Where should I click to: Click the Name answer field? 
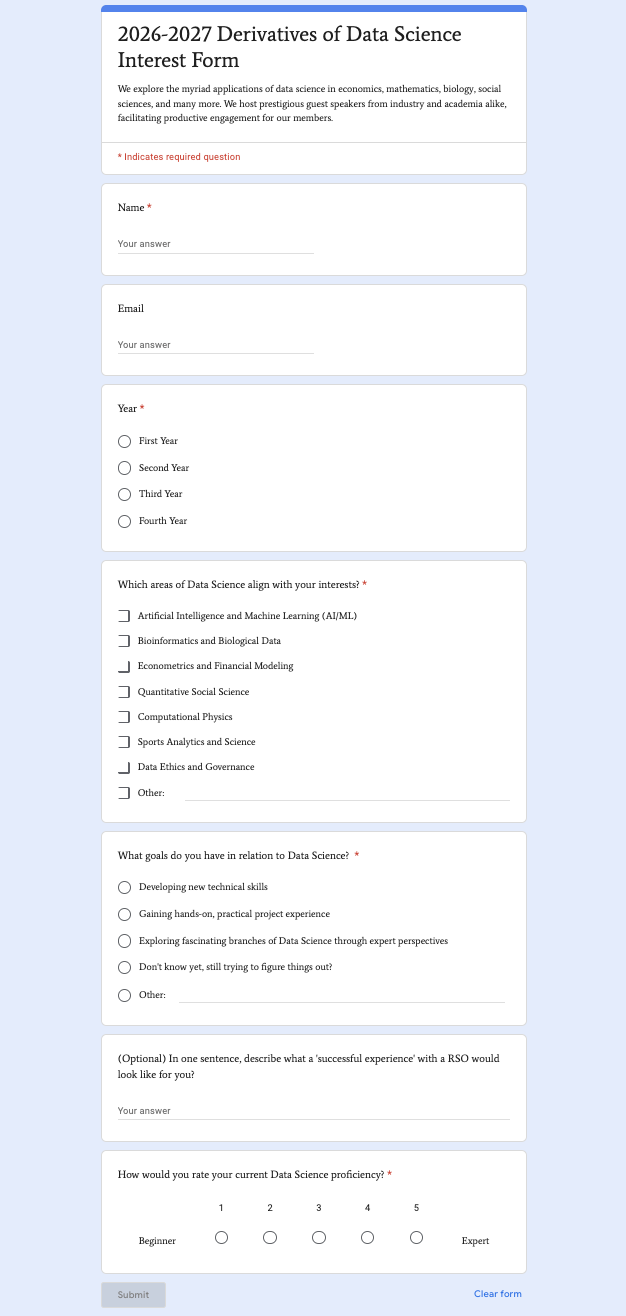(x=216, y=244)
